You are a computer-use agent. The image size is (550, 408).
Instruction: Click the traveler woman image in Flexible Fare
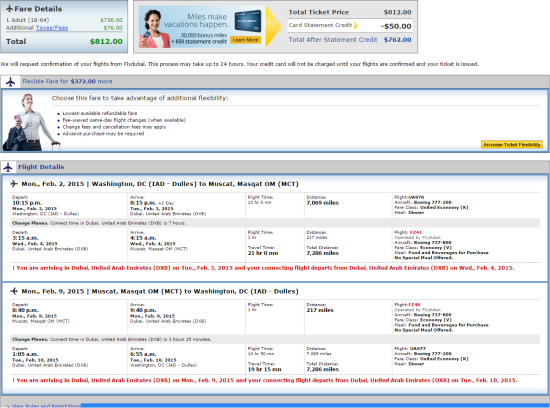tap(31, 122)
